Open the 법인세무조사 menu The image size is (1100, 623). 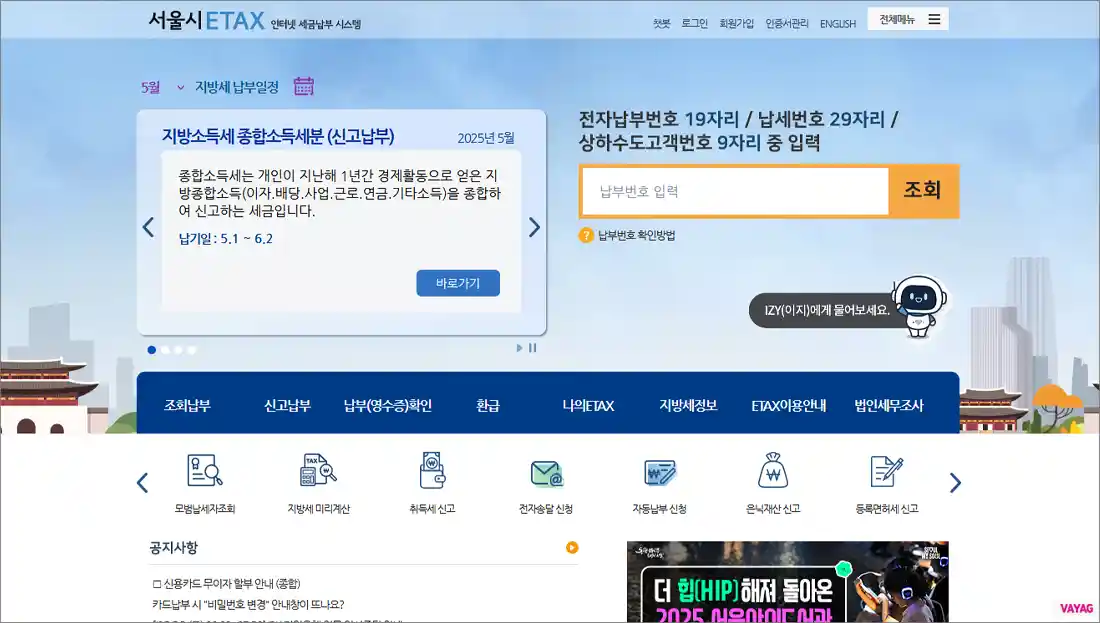889,406
